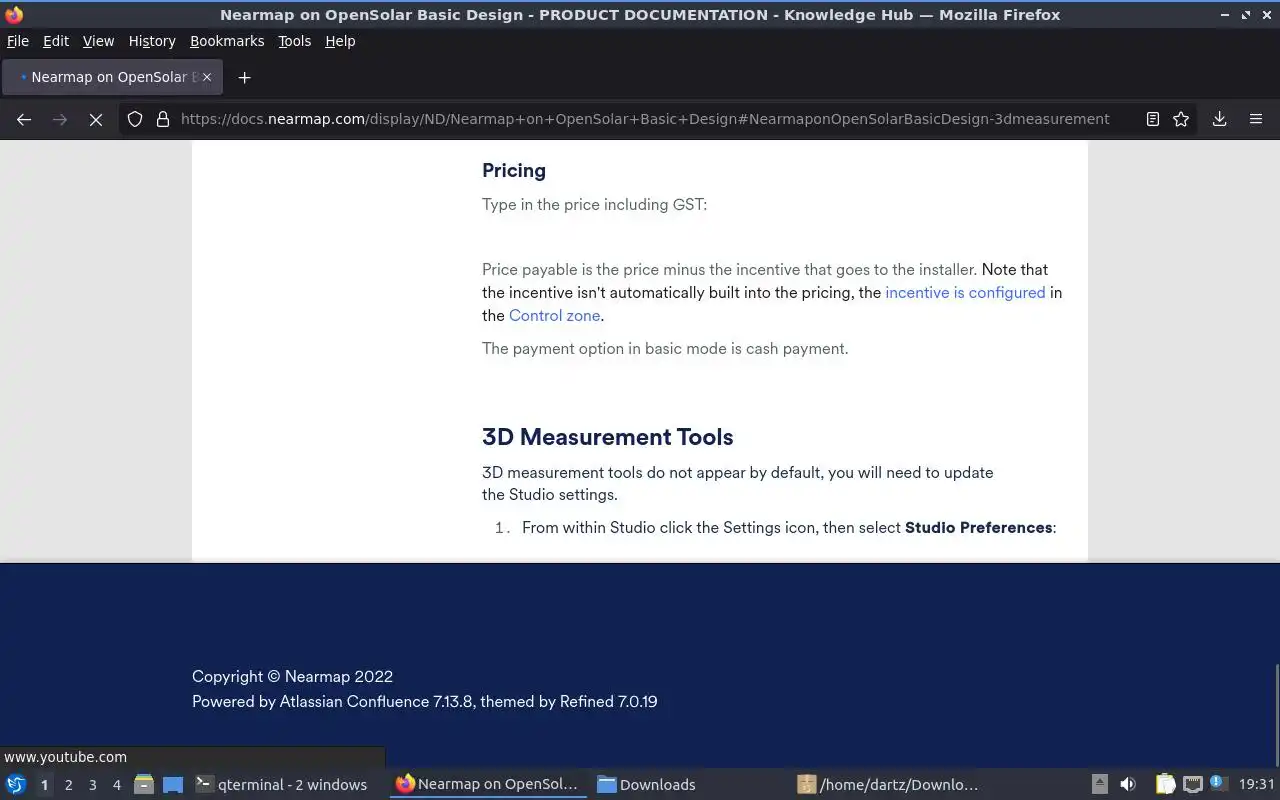Follow the 'incentive is configured' link
The image size is (1280, 800).
(965, 292)
